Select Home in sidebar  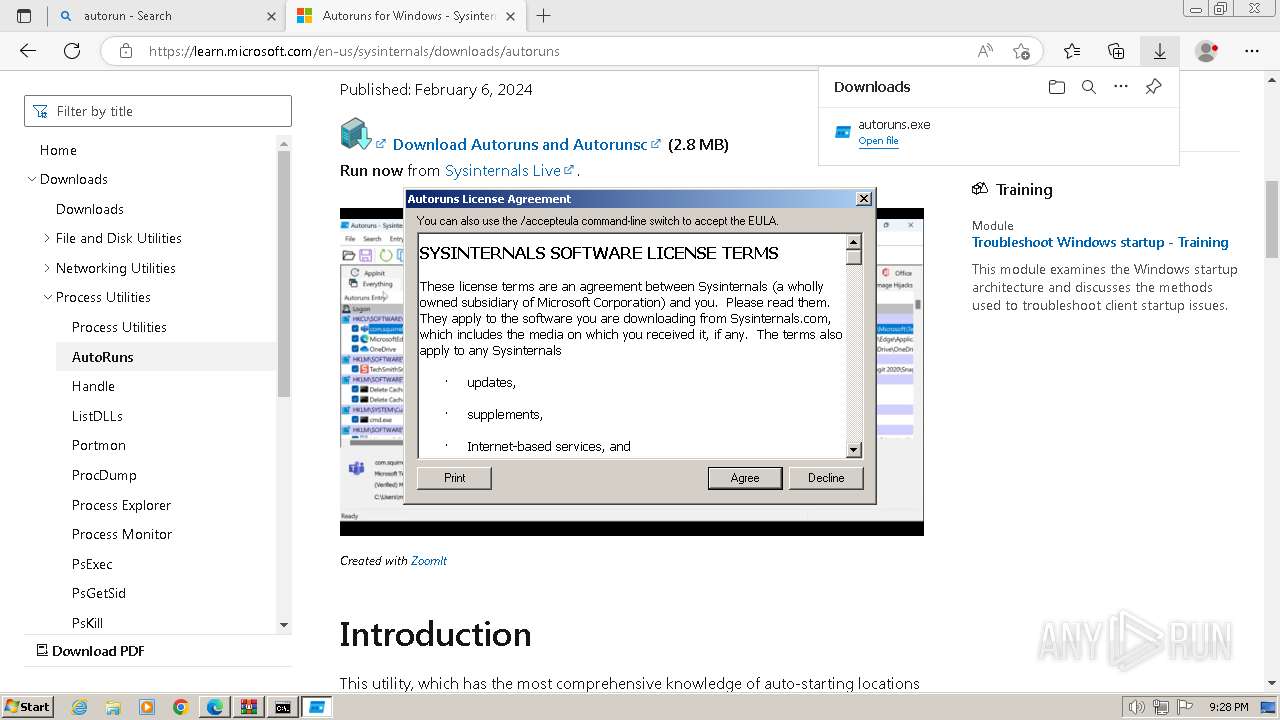click(x=58, y=150)
